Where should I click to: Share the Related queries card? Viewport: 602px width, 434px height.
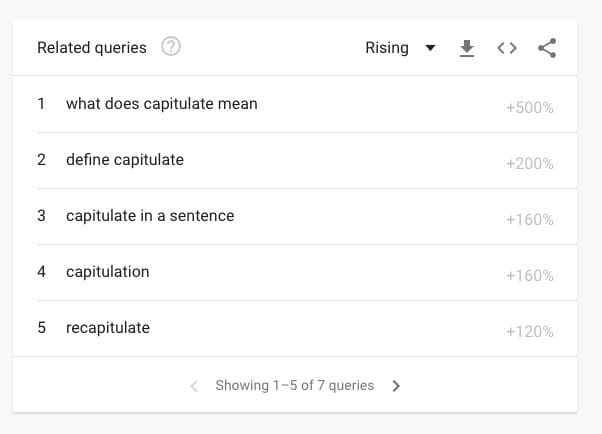pyautogui.click(x=547, y=48)
